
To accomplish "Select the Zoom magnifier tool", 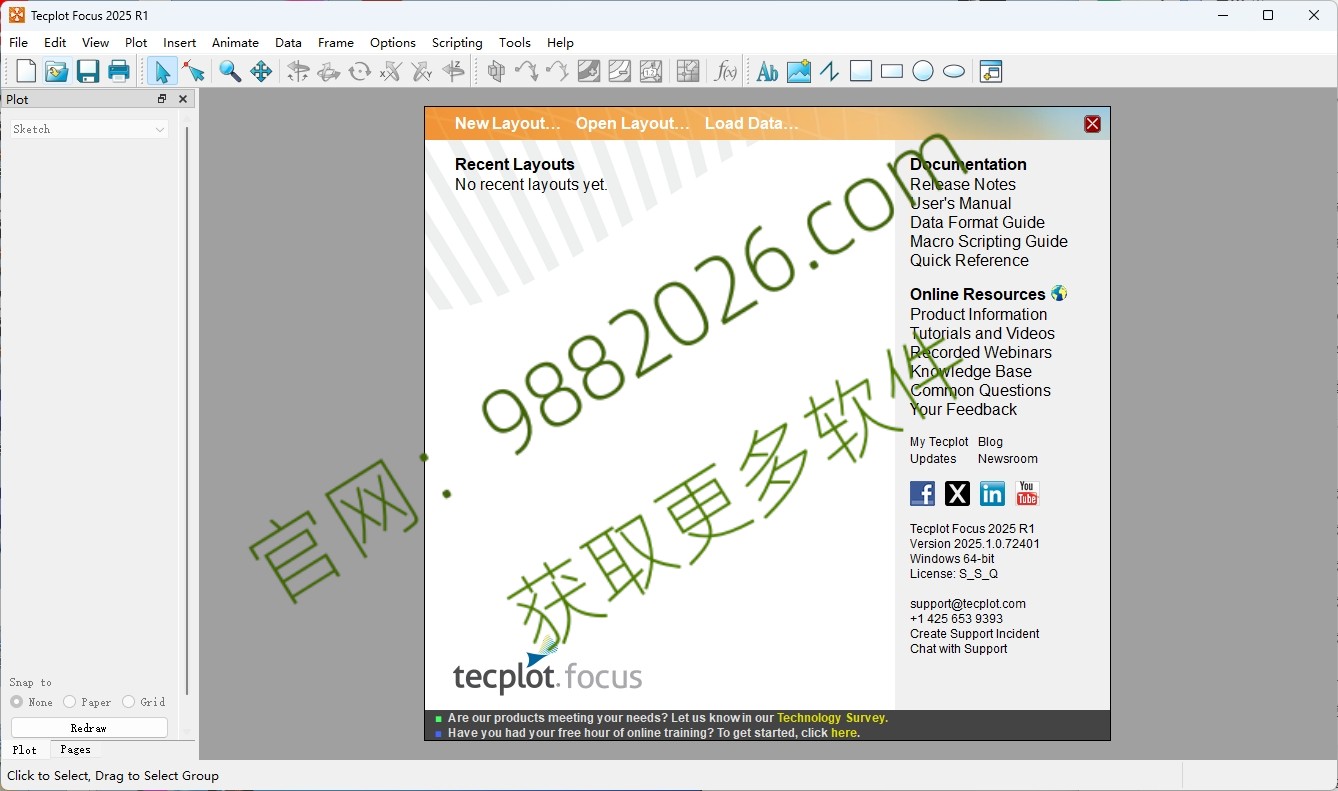I will pyautogui.click(x=230, y=71).
